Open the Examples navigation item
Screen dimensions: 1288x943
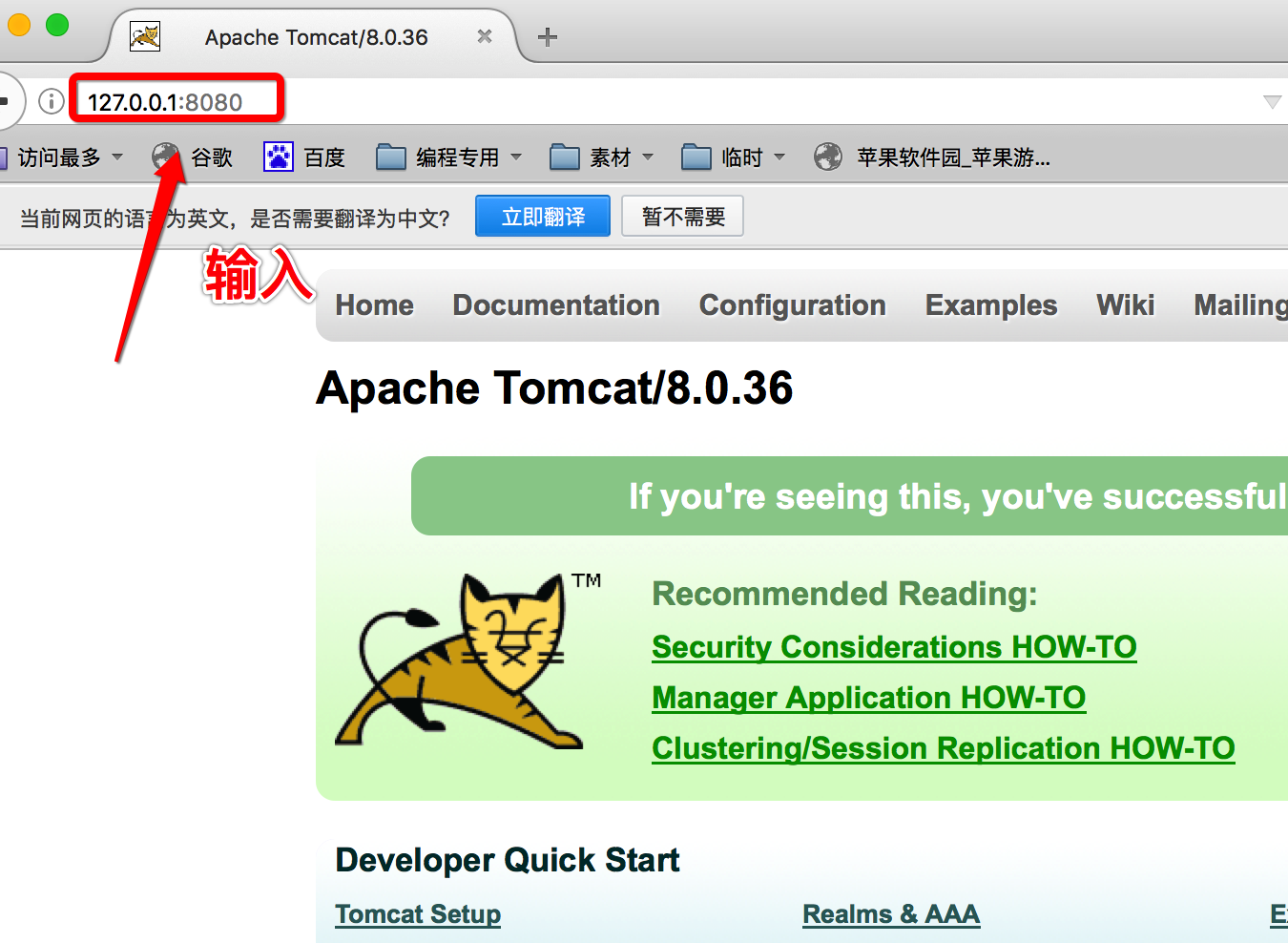click(x=991, y=305)
